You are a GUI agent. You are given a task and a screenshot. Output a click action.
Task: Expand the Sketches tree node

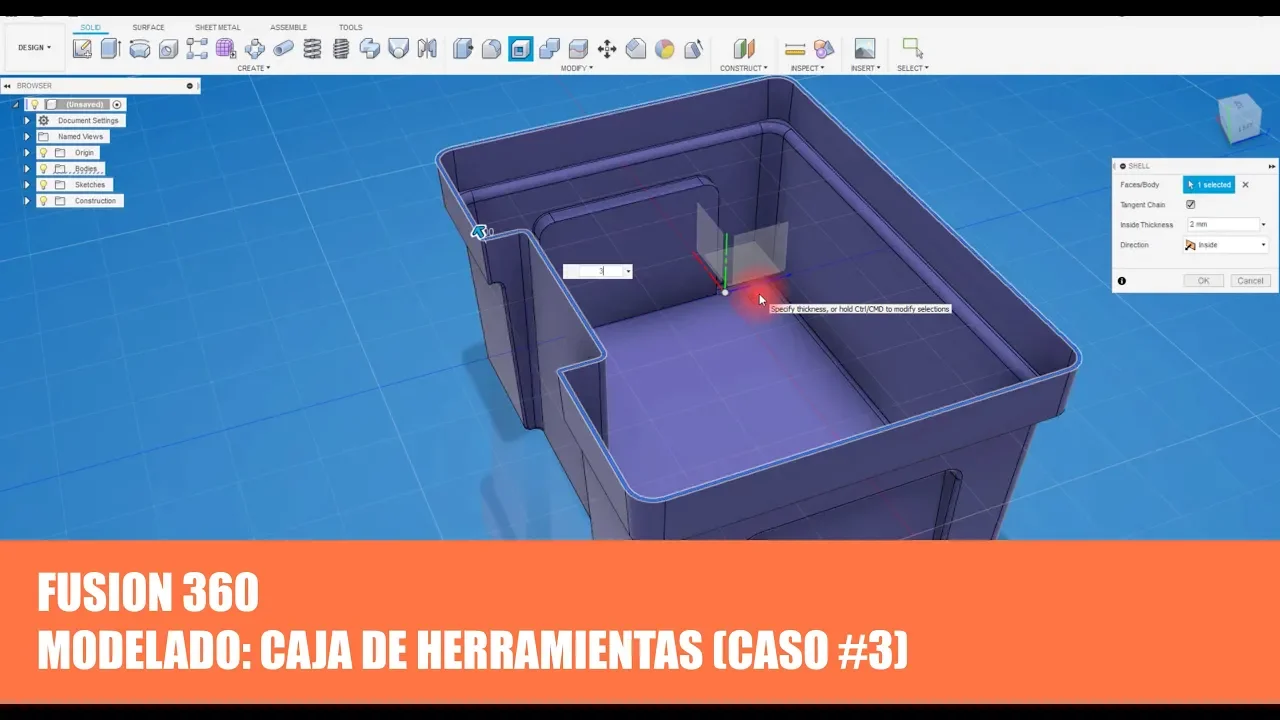[27, 185]
